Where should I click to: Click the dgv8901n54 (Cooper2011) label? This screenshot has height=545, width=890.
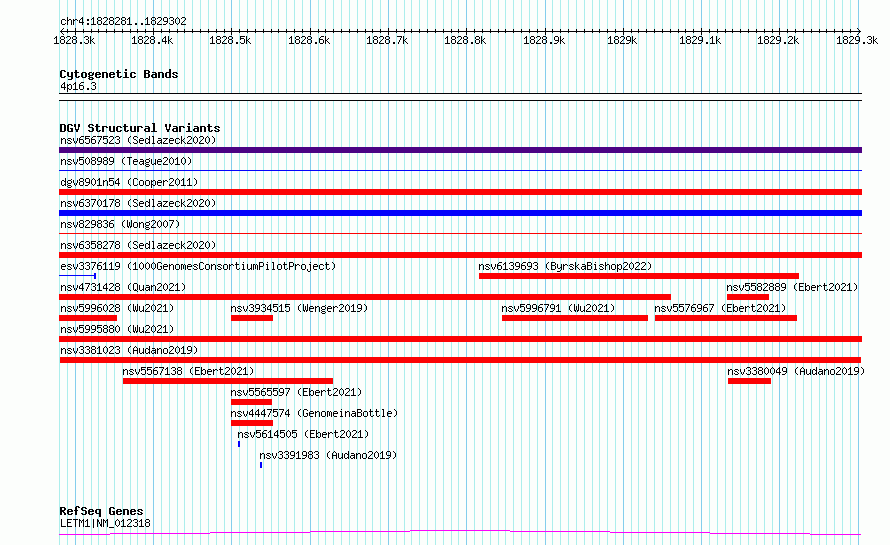(129, 182)
